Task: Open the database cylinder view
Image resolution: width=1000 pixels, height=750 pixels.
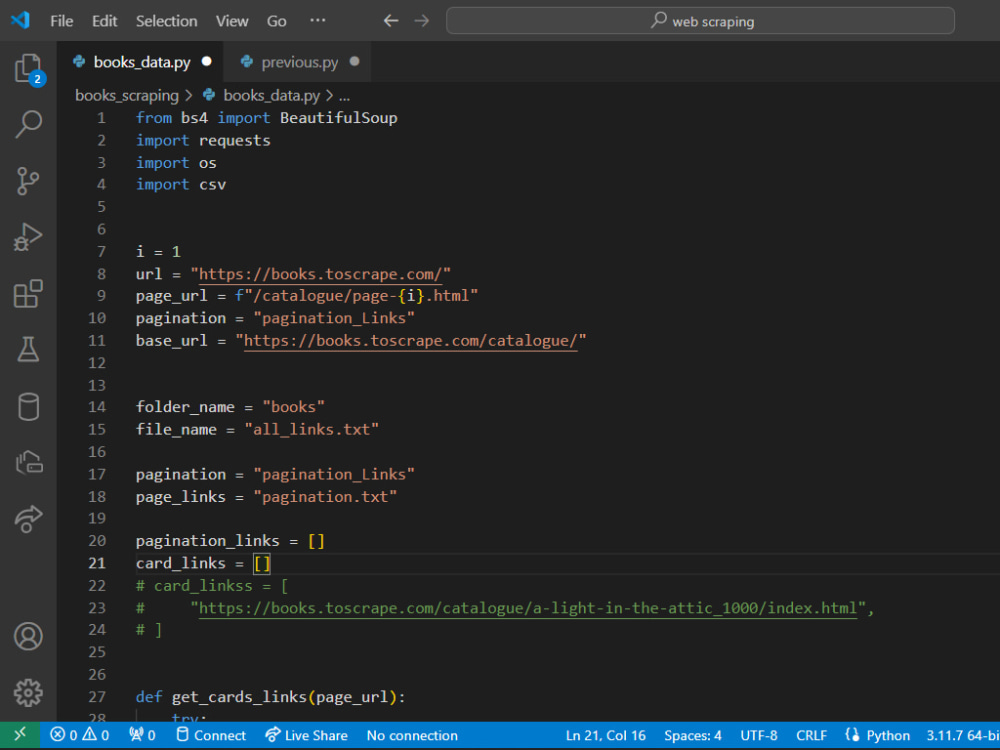Action: [28, 406]
